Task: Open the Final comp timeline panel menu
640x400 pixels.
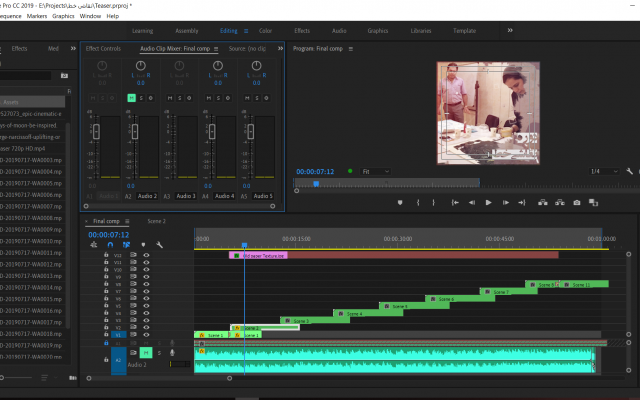Action: point(127,221)
